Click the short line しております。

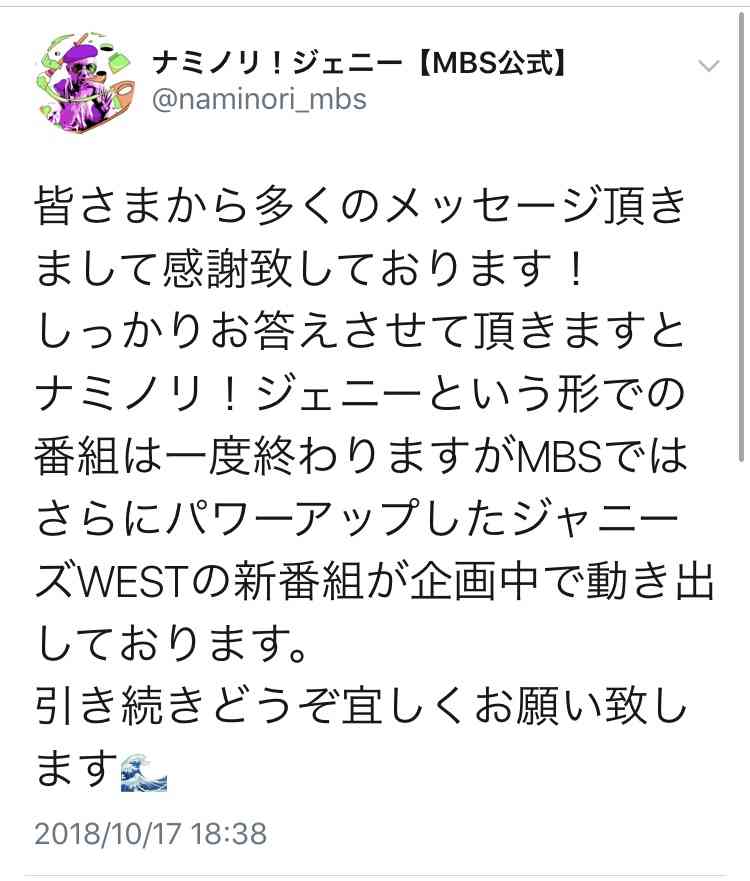click(x=172, y=644)
